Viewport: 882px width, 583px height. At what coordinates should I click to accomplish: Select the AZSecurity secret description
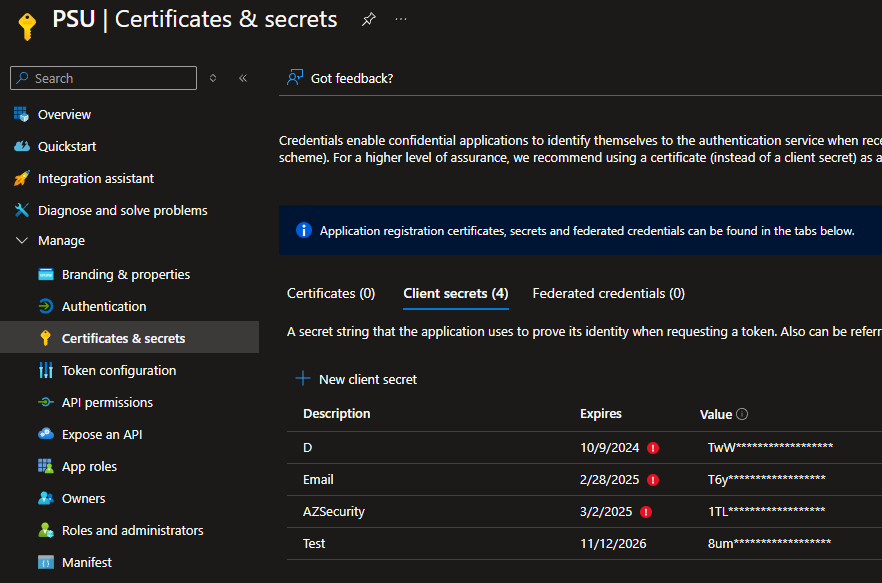[334, 512]
